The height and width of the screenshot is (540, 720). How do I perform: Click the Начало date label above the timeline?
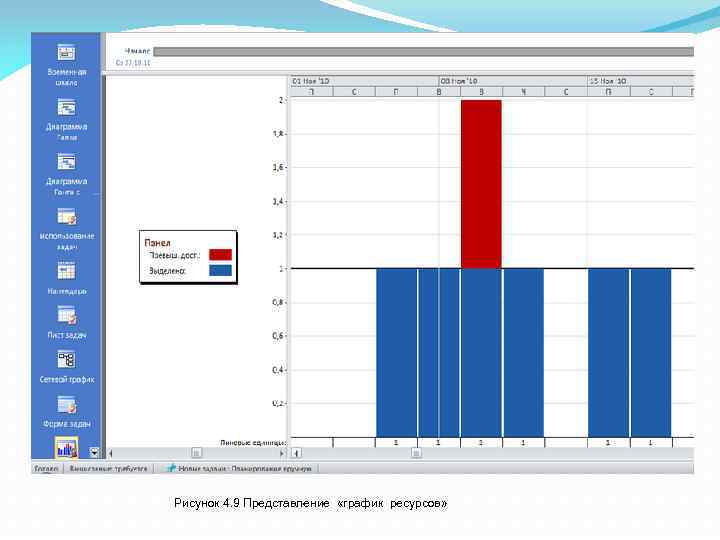138,51
